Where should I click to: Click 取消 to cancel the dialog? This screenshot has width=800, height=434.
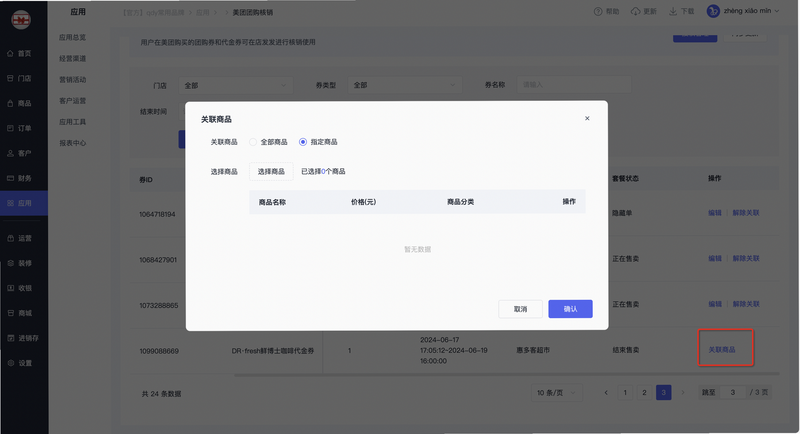coord(520,309)
